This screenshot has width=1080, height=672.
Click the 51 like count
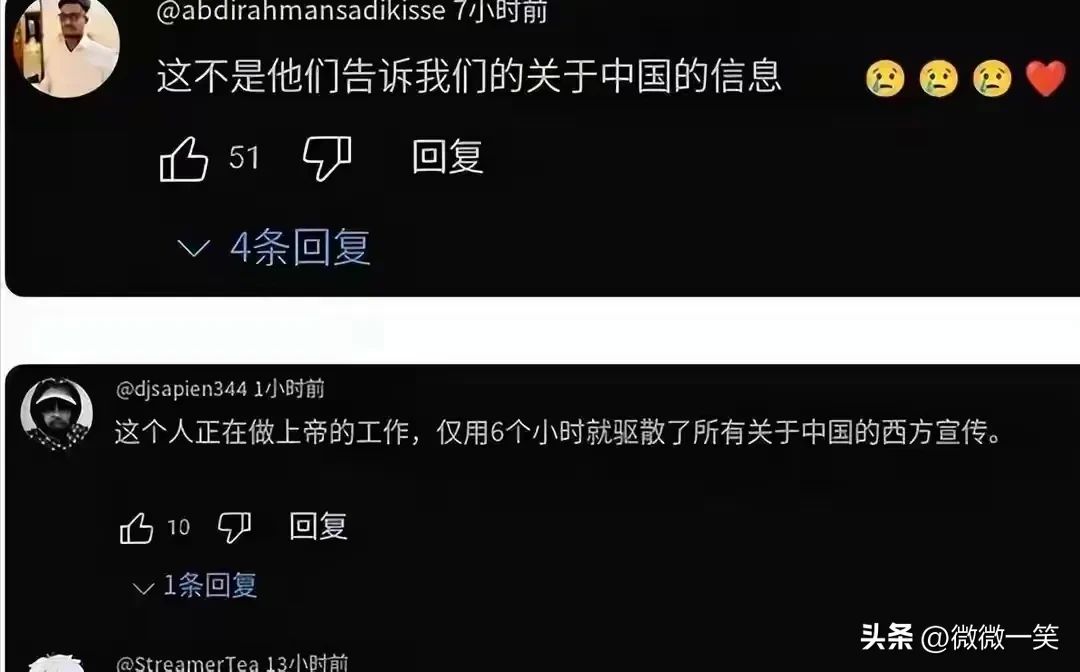[x=244, y=158]
